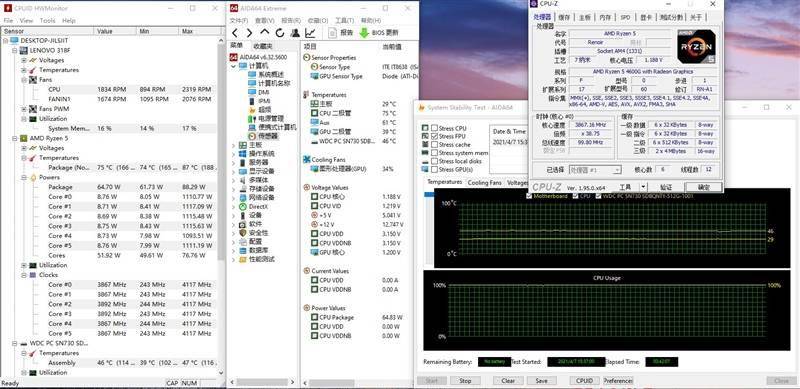
Task: Collapse the Clocks node in HWMonitor
Action: click(x=24, y=275)
